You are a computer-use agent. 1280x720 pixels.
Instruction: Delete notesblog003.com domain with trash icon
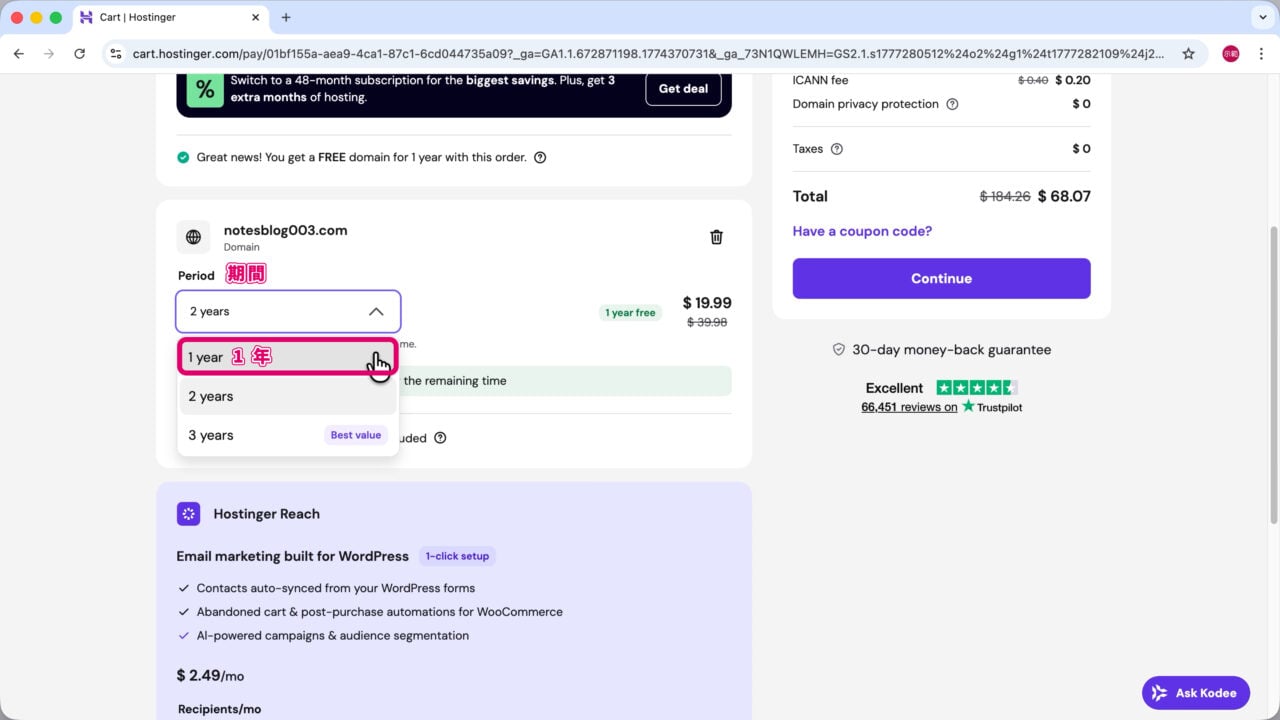point(716,237)
